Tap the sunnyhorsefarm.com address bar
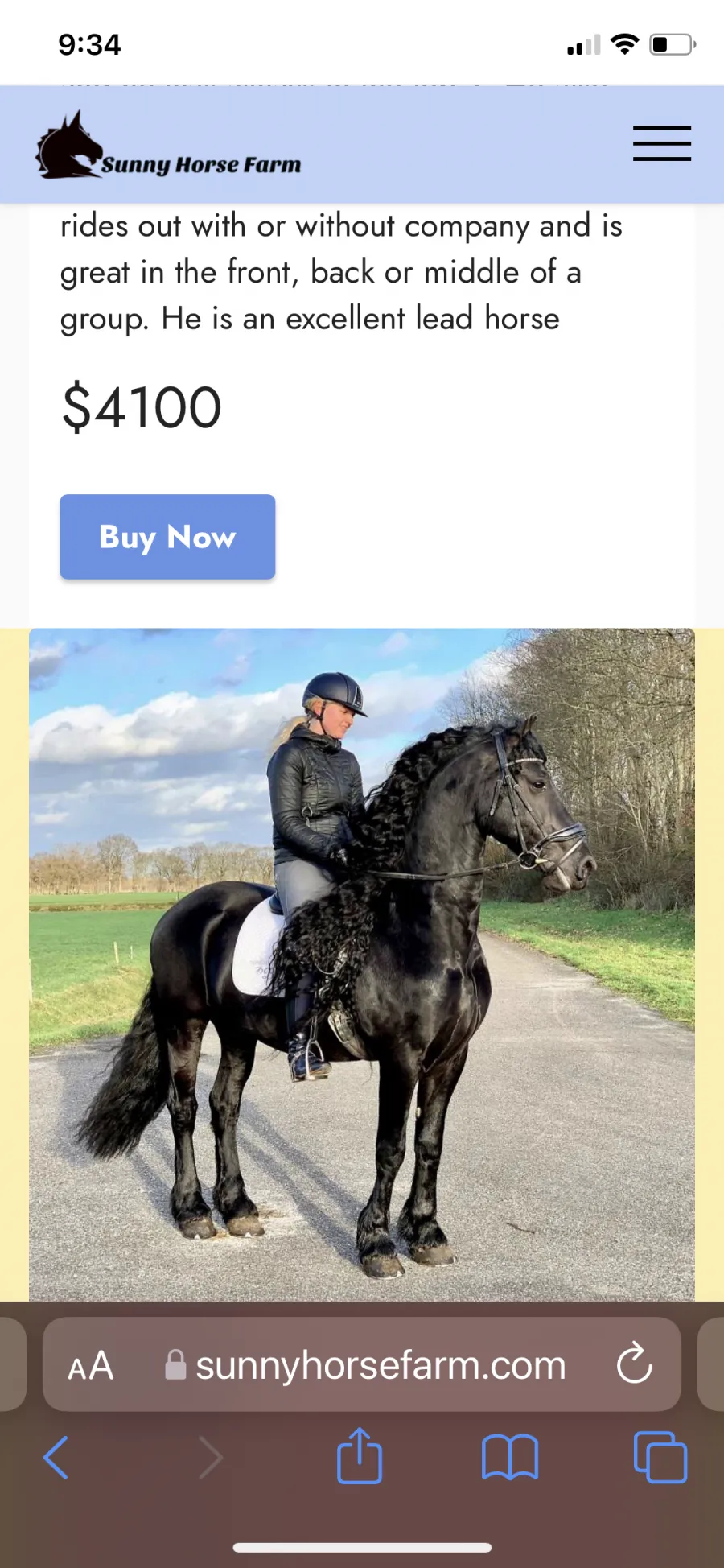 pyautogui.click(x=362, y=1364)
